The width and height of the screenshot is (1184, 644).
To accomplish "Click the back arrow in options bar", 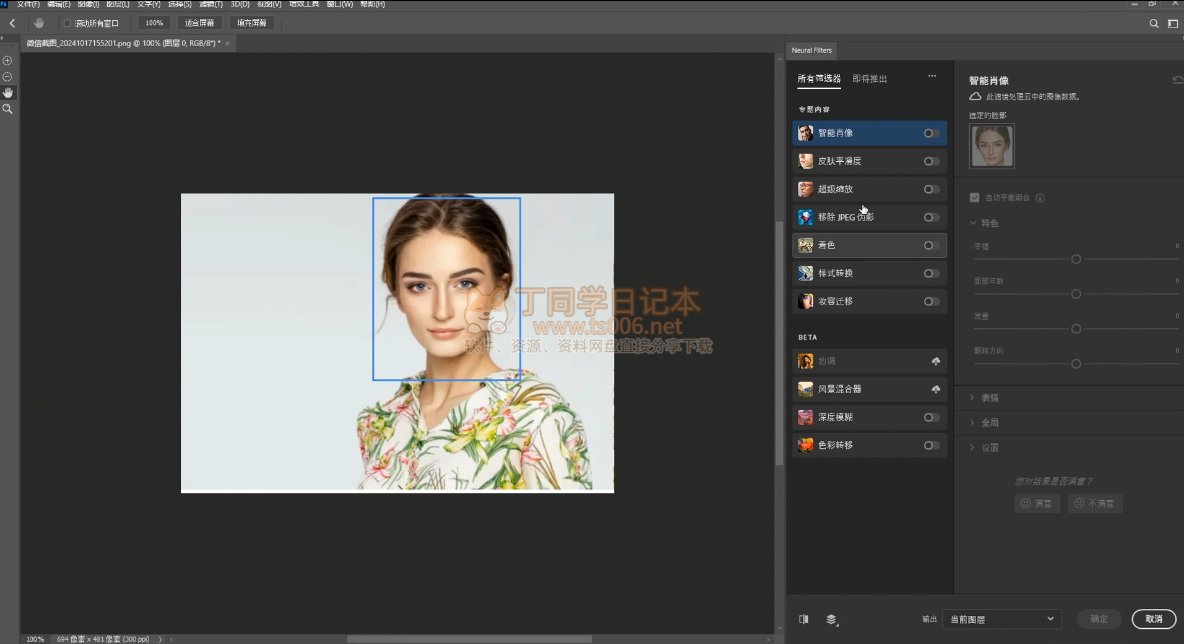I will pos(12,22).
